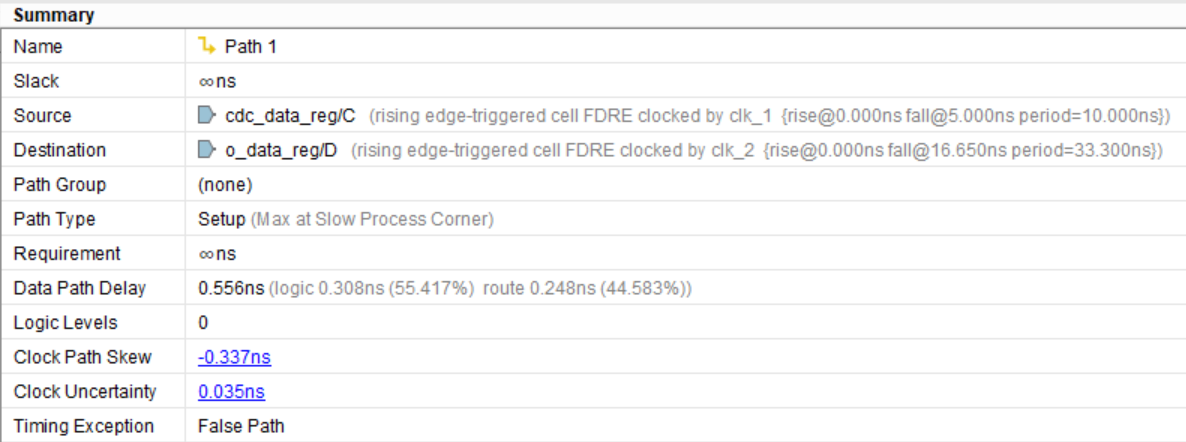Click the Path 1 arrow icon
Screen dimensions: 1186x442
(x=207, y=46)
